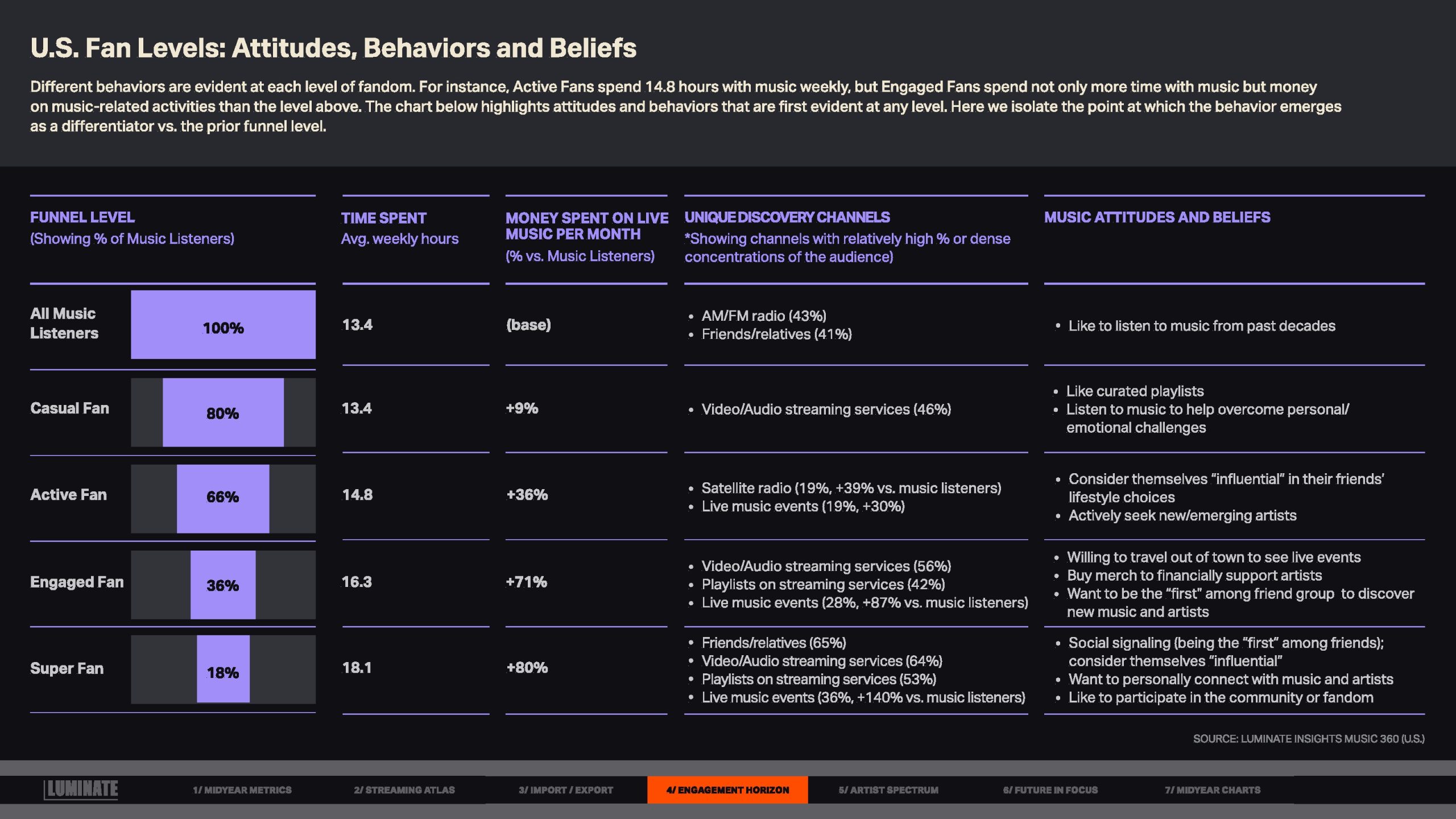This screenshot has width=1456, height=819.
Task: Click the 100% All Music Listeners bar
Action: point(223,325)
